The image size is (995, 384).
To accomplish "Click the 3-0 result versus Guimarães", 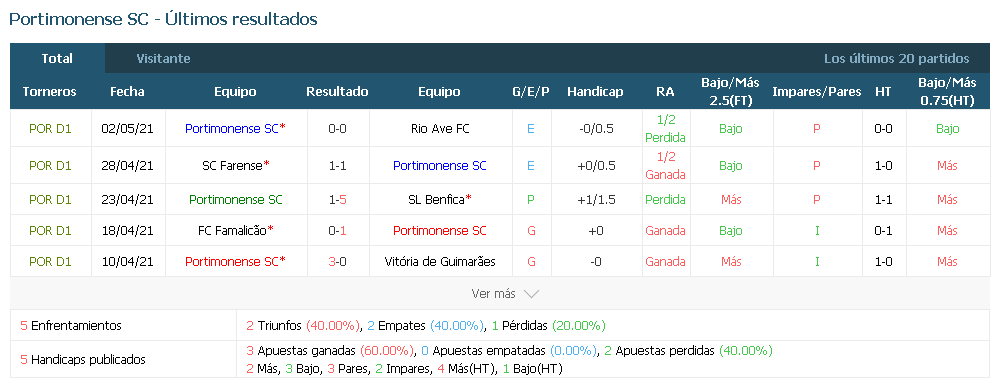I will pyautogui.click(x=338, y=262).
